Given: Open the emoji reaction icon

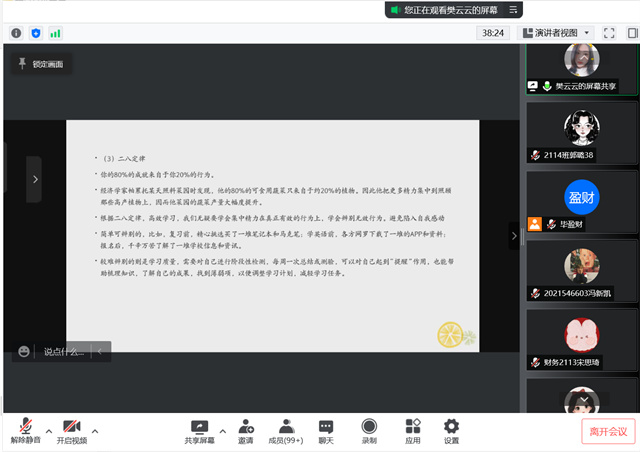Looking at the screenshot, I should click(24, 351).
